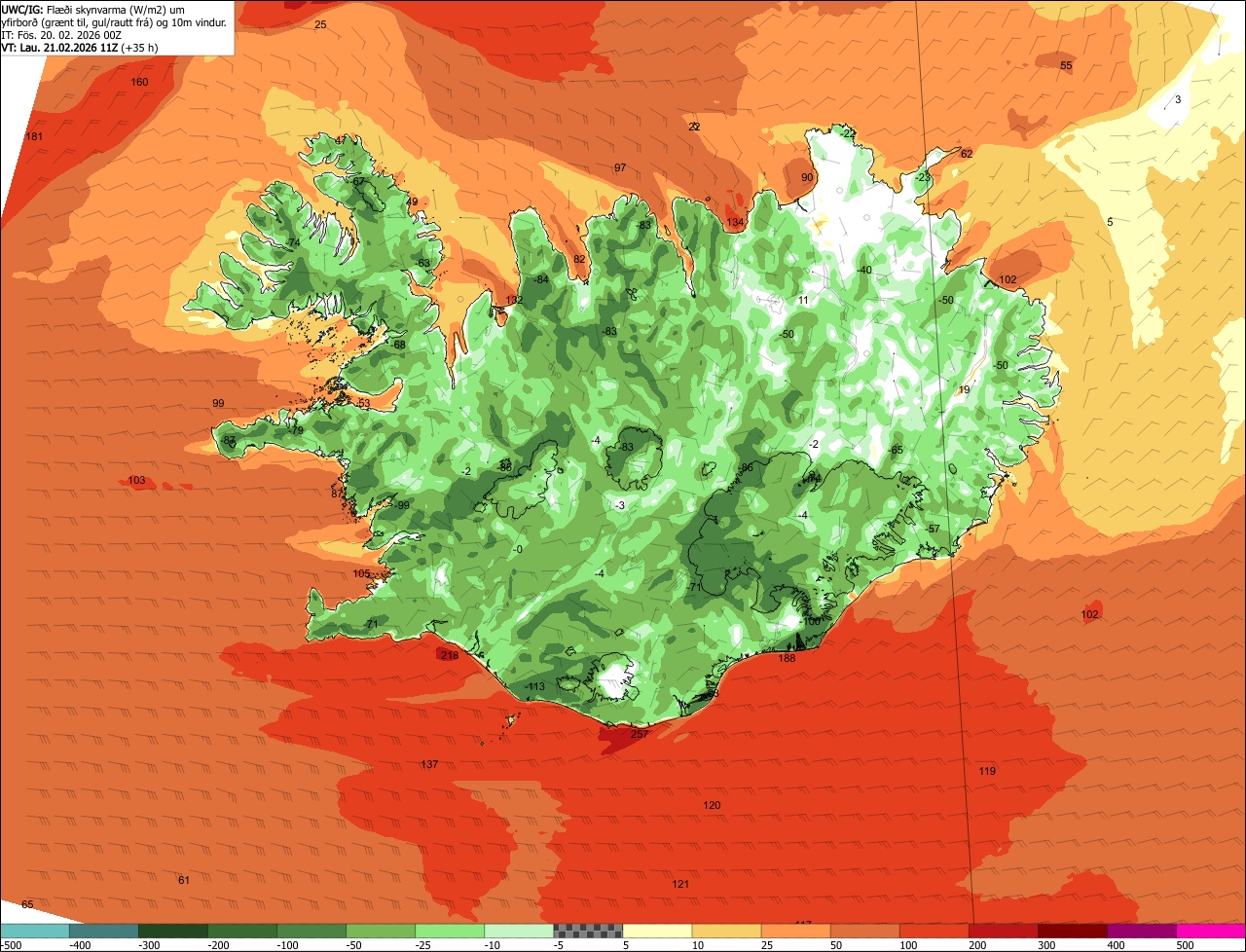The height and width of the screenshot is (952, 1246).
Task: Click the '55' value in the northeast sea
Action: [1066, 65]
